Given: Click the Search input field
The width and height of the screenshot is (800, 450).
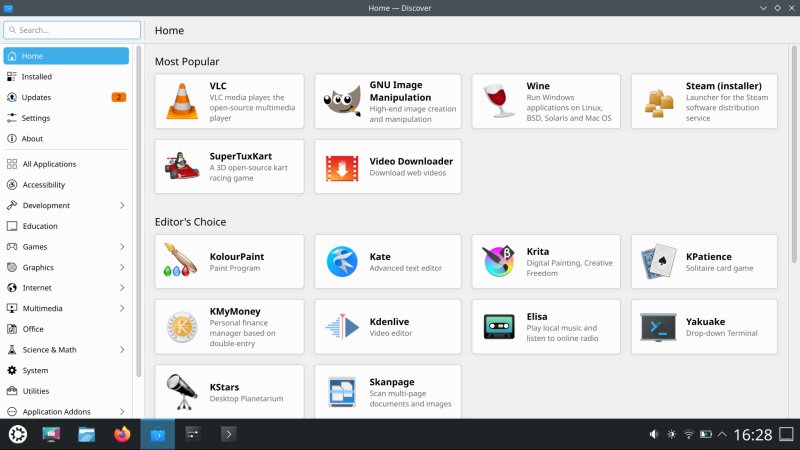Looking at the screenshot, I should (72, 30).
